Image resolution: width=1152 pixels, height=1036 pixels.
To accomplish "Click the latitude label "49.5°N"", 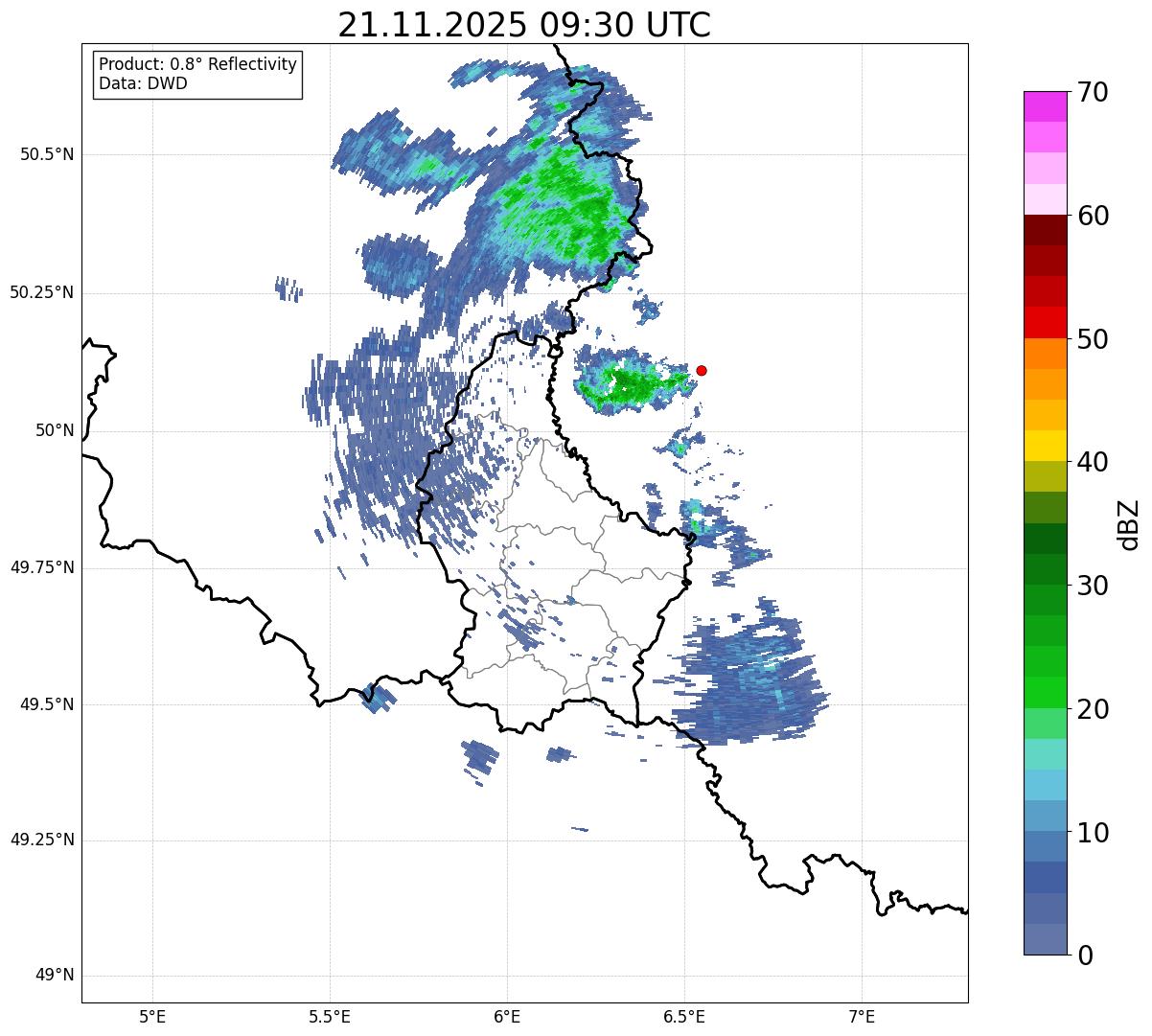I will (46, 704).
